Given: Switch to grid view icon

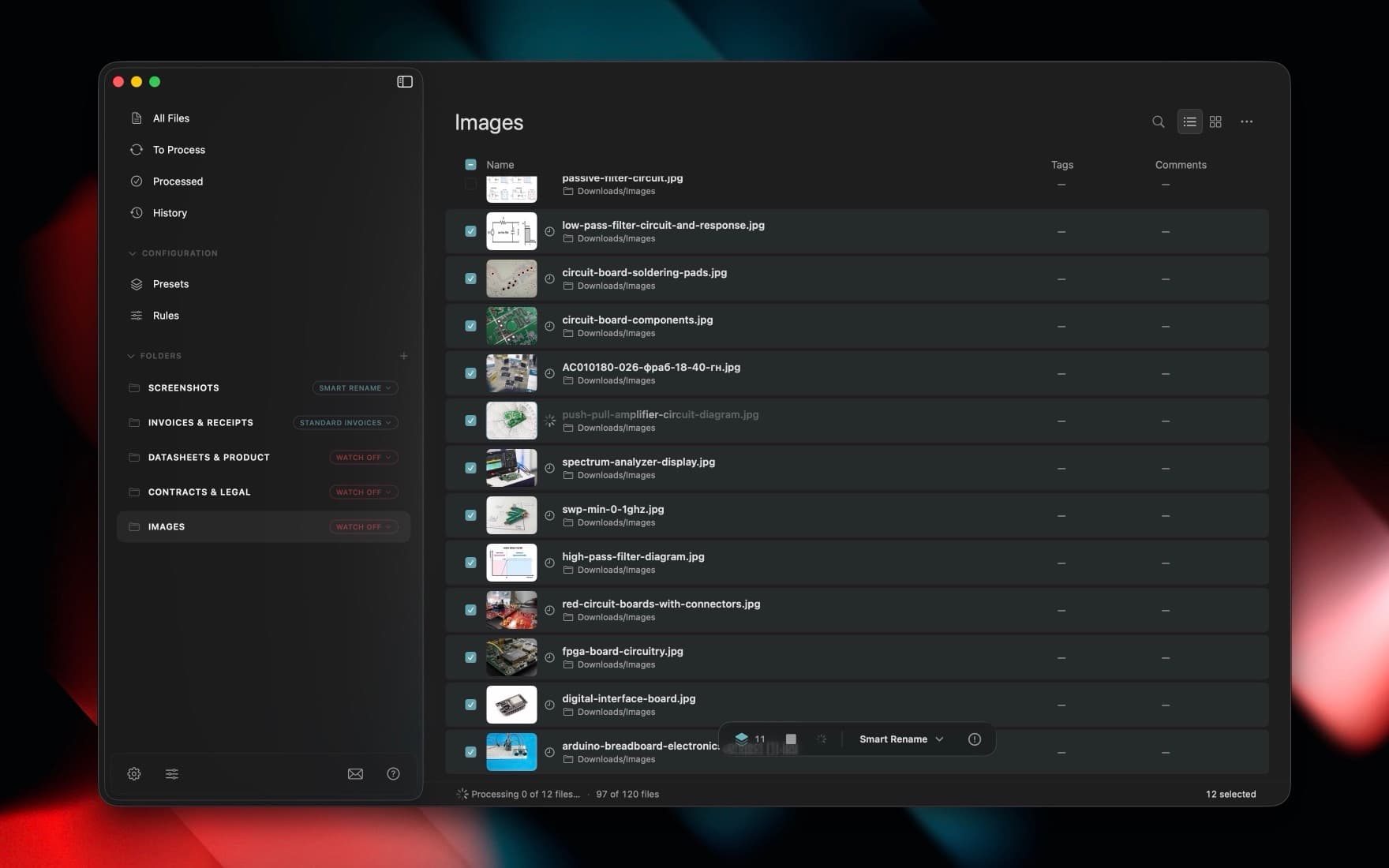Looking at the screenshot, I should (1215, 122).
